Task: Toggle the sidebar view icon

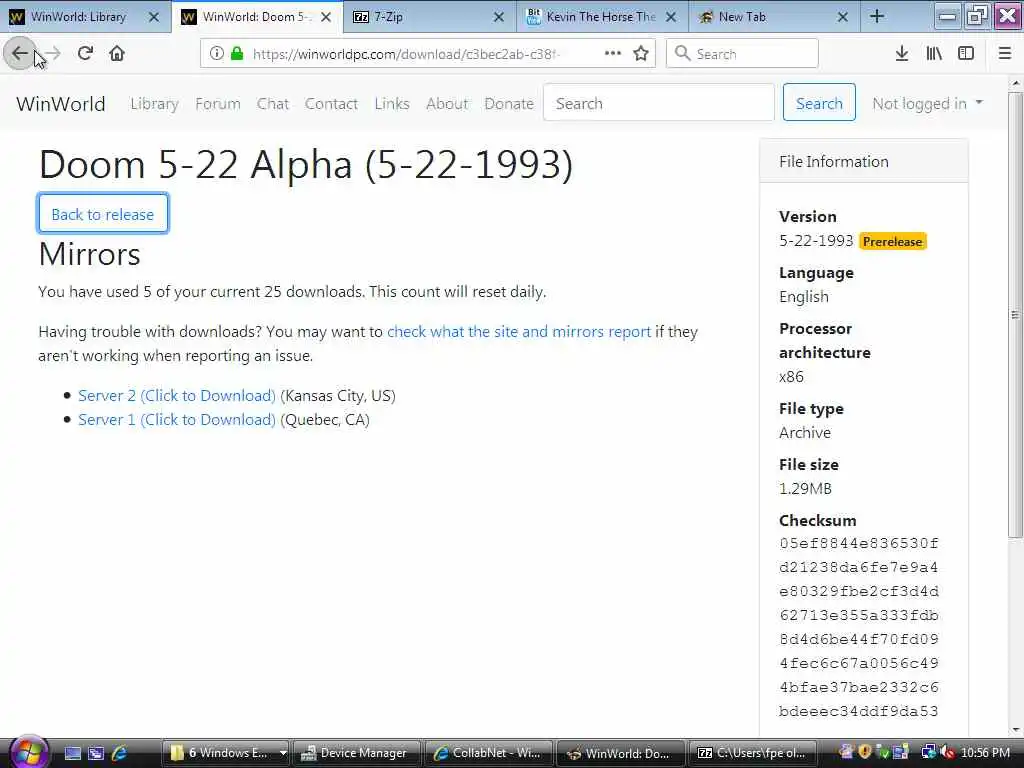Action: point(966,54)
